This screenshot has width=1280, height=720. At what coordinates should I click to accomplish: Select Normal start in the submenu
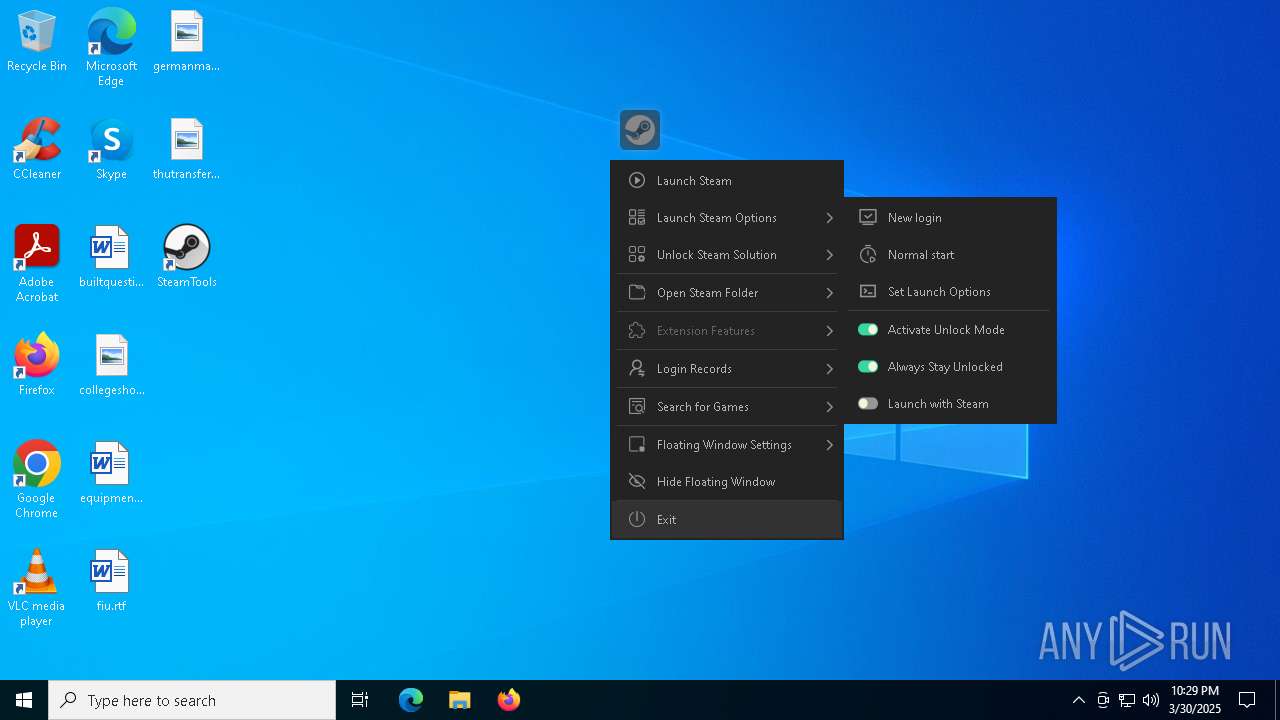(x=950, y=255)
